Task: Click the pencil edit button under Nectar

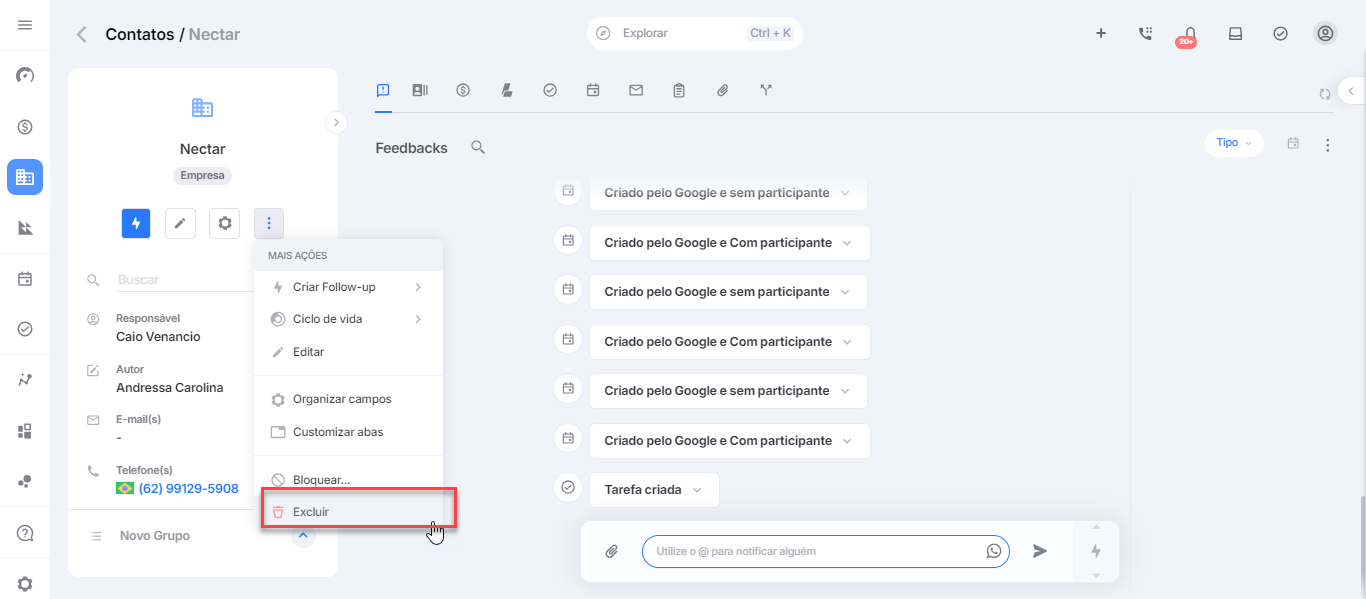Action: 180,223
